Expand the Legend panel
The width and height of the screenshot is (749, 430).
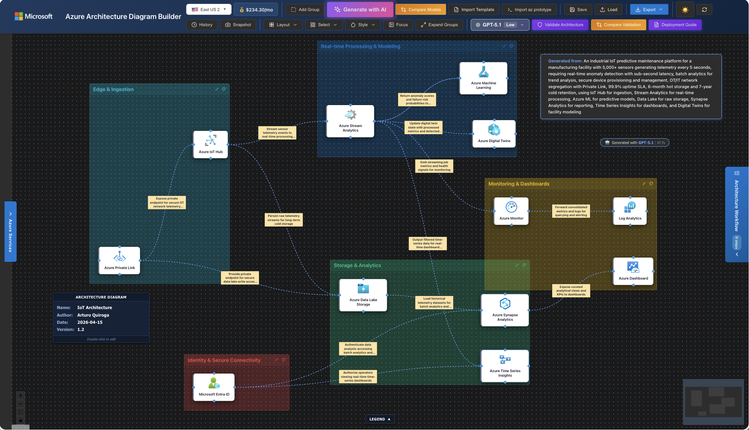pos(379,419)
